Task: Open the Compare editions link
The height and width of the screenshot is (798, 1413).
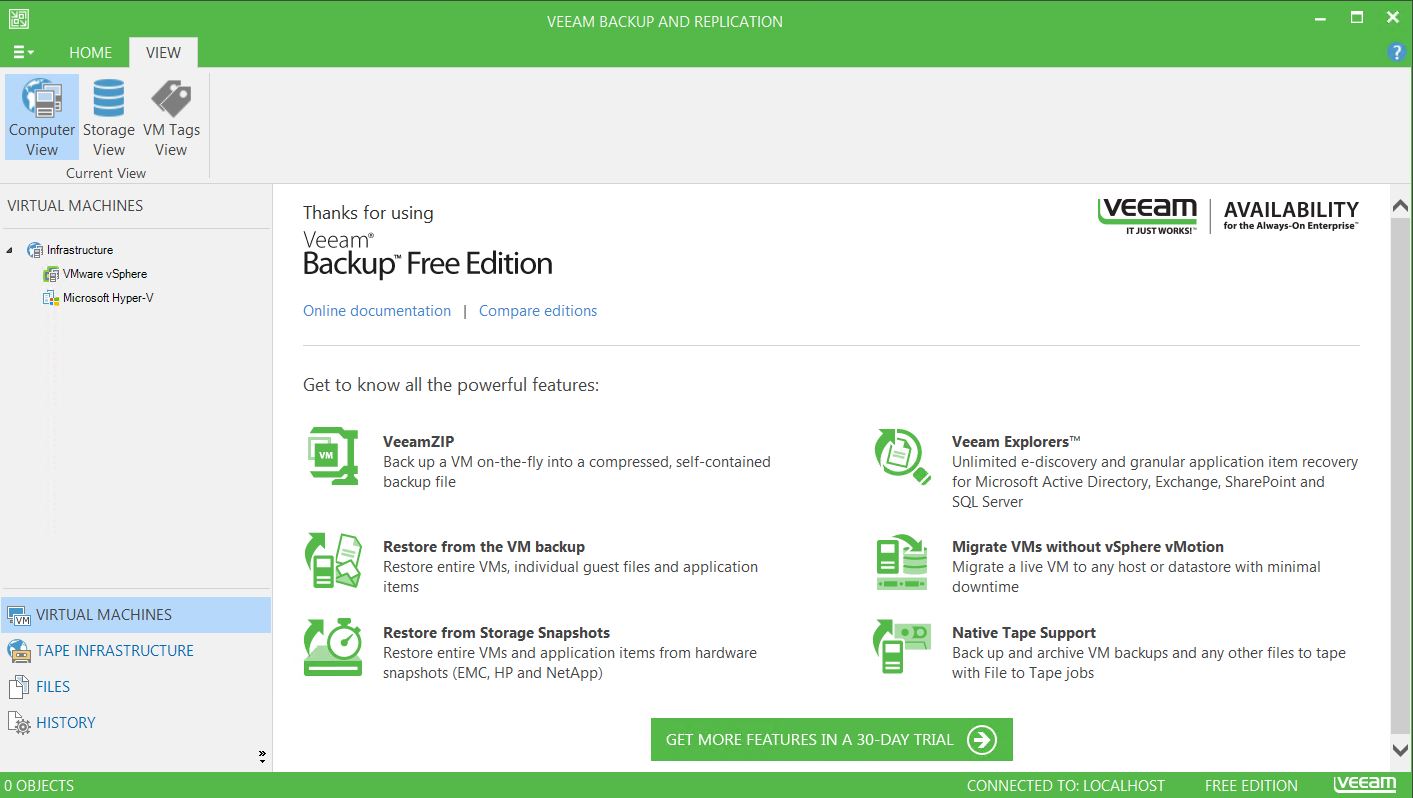Action: click(538, 311)
